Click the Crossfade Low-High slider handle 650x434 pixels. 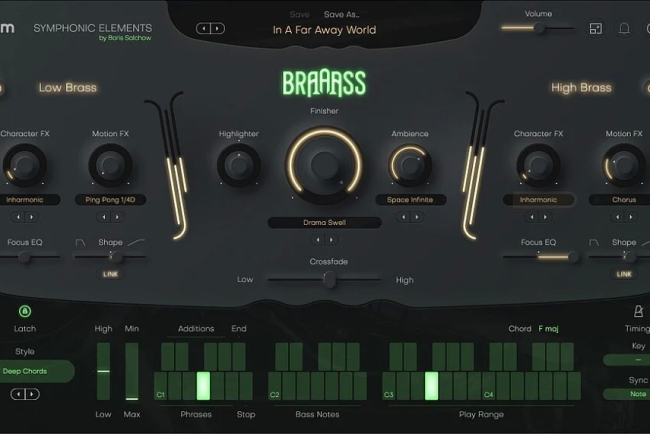pyautogui.click(x=330, y=280)
